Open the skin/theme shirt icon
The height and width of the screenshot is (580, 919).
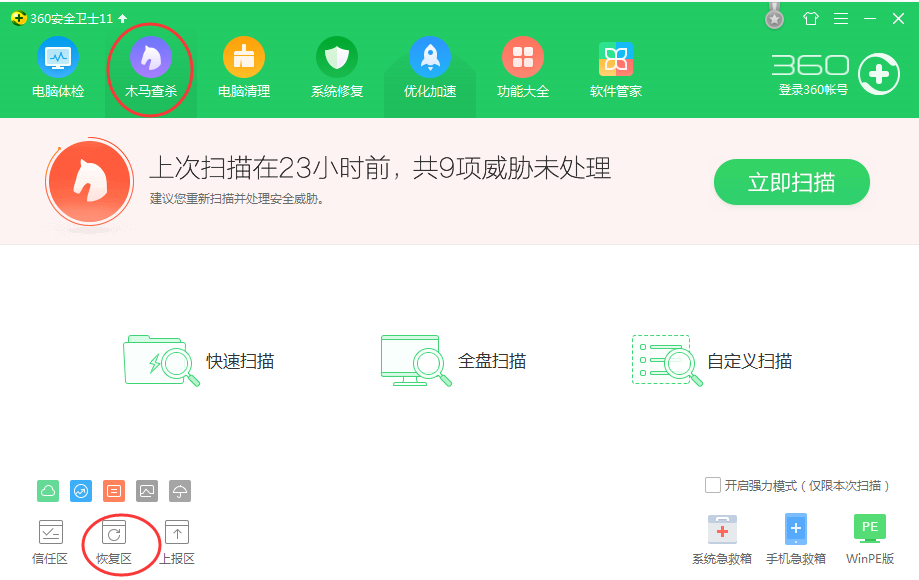(811, 18)
